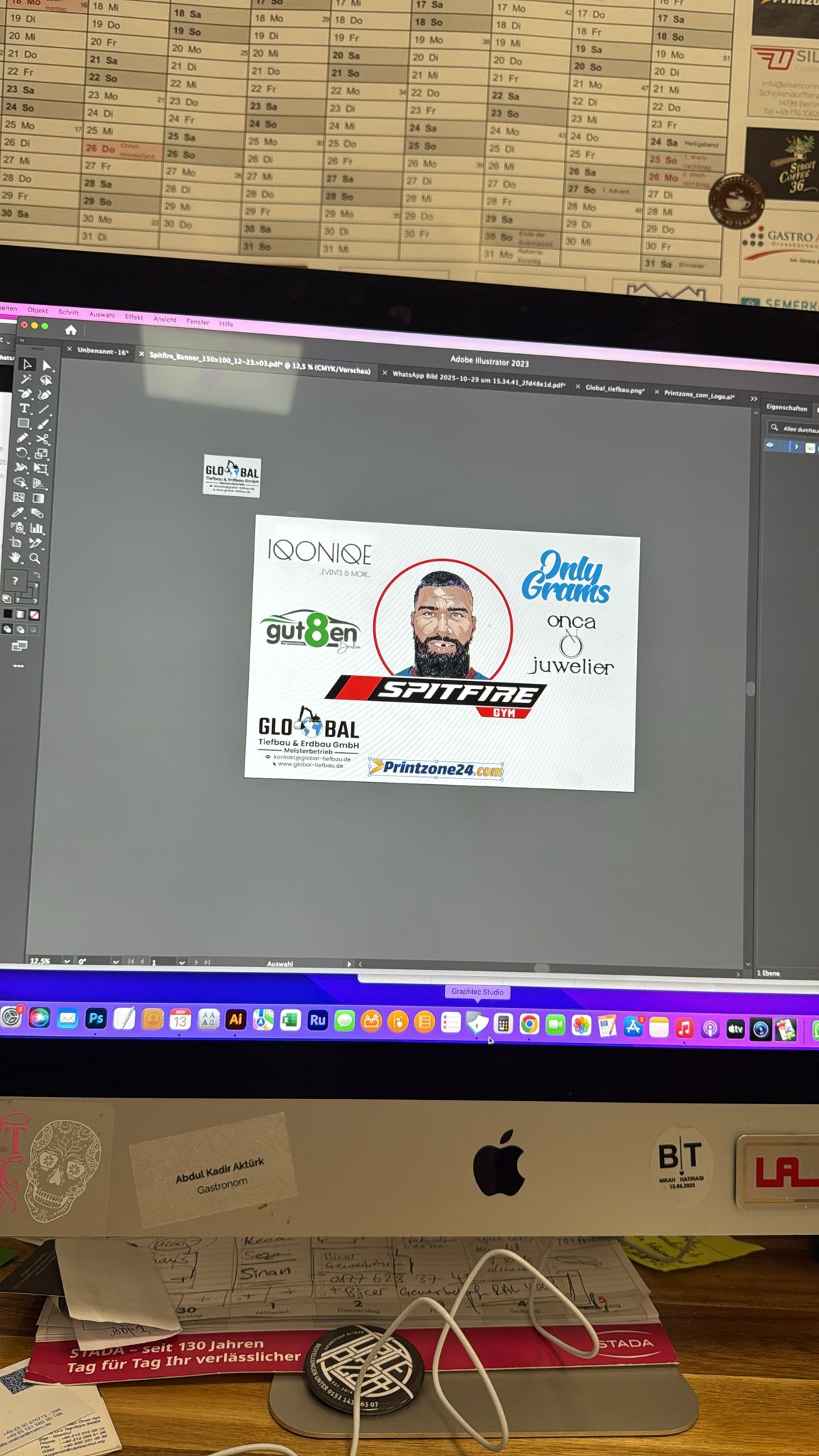Select the Rotate tool
The height and width of the screenshot is (1456, 819).
[21, 452]
